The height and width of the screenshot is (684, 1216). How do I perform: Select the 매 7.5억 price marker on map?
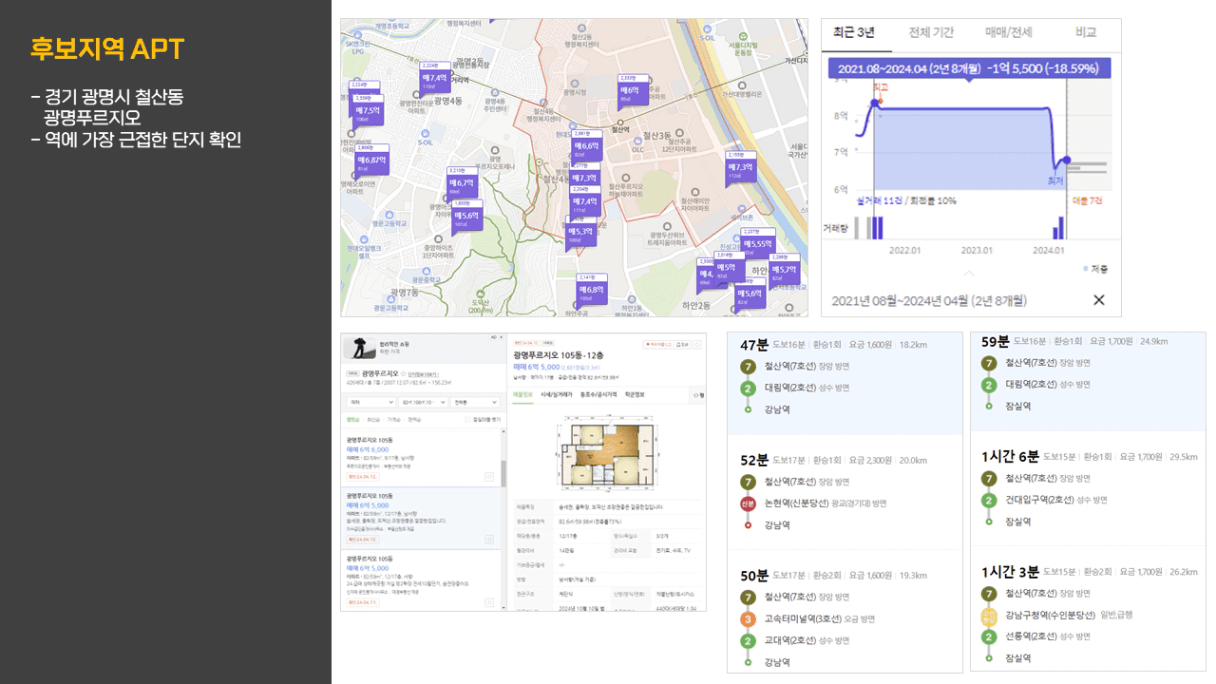click(366, 110)
